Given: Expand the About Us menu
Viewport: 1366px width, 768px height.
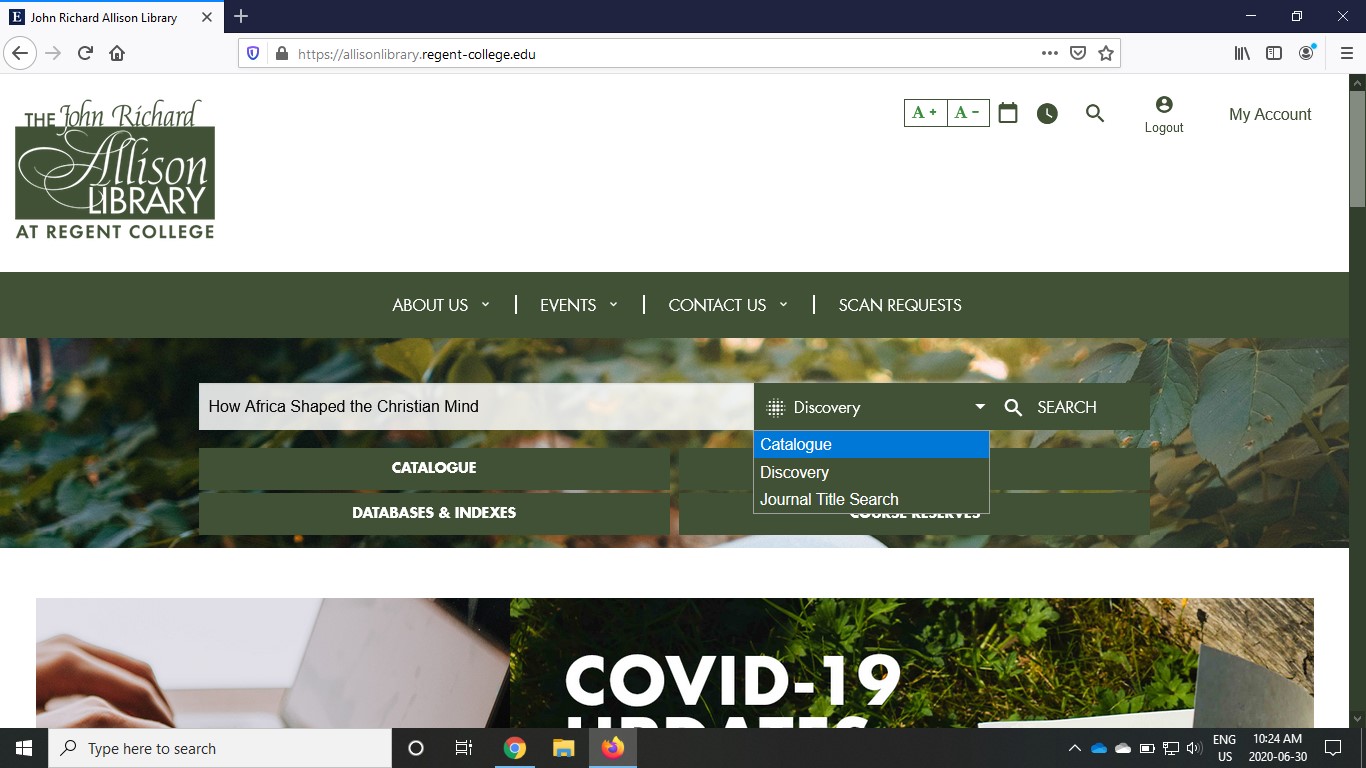Looking at the screenshot, I should (440, 305).
